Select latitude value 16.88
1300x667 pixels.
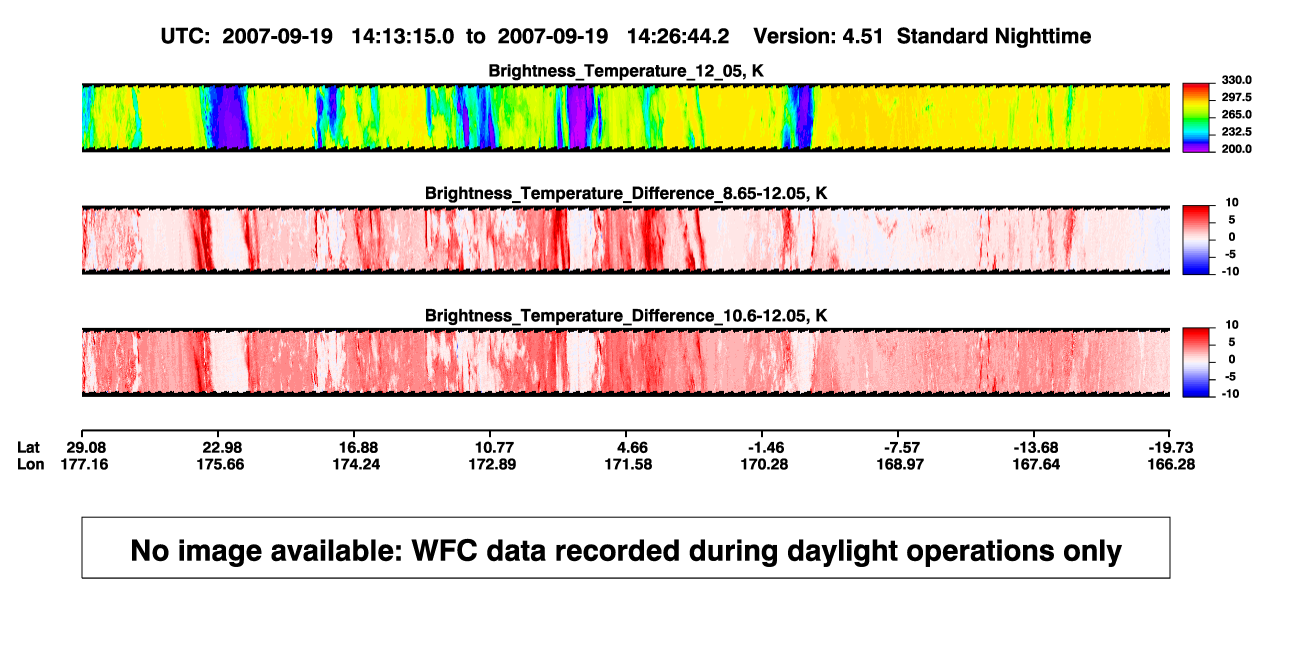[x=357, y=447]
